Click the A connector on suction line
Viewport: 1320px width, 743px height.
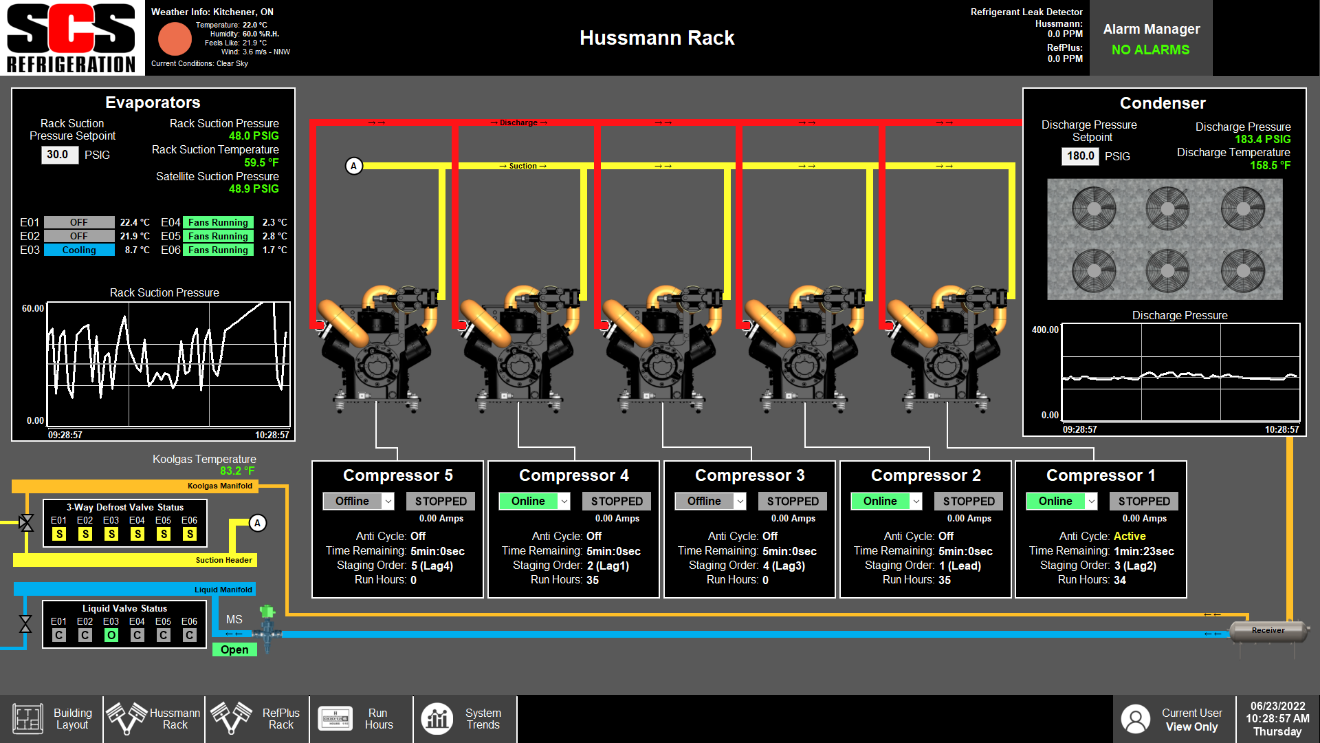353,166
